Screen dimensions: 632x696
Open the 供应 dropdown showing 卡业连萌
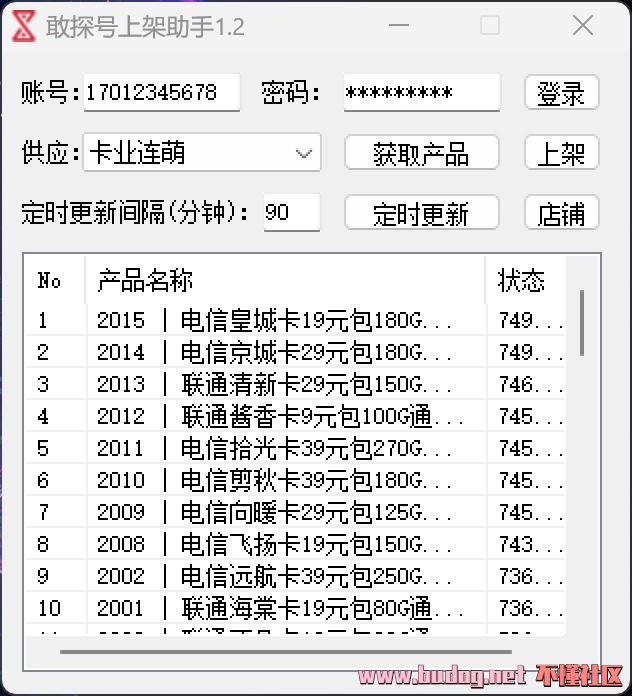pos(202,152)
